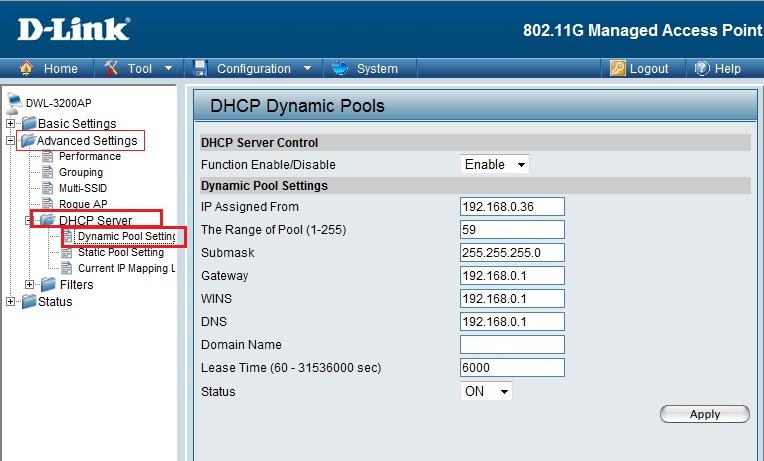Screen dimensions: 764x461
Task: Open the Multi-SSID settings page
Action: [83, 188]
